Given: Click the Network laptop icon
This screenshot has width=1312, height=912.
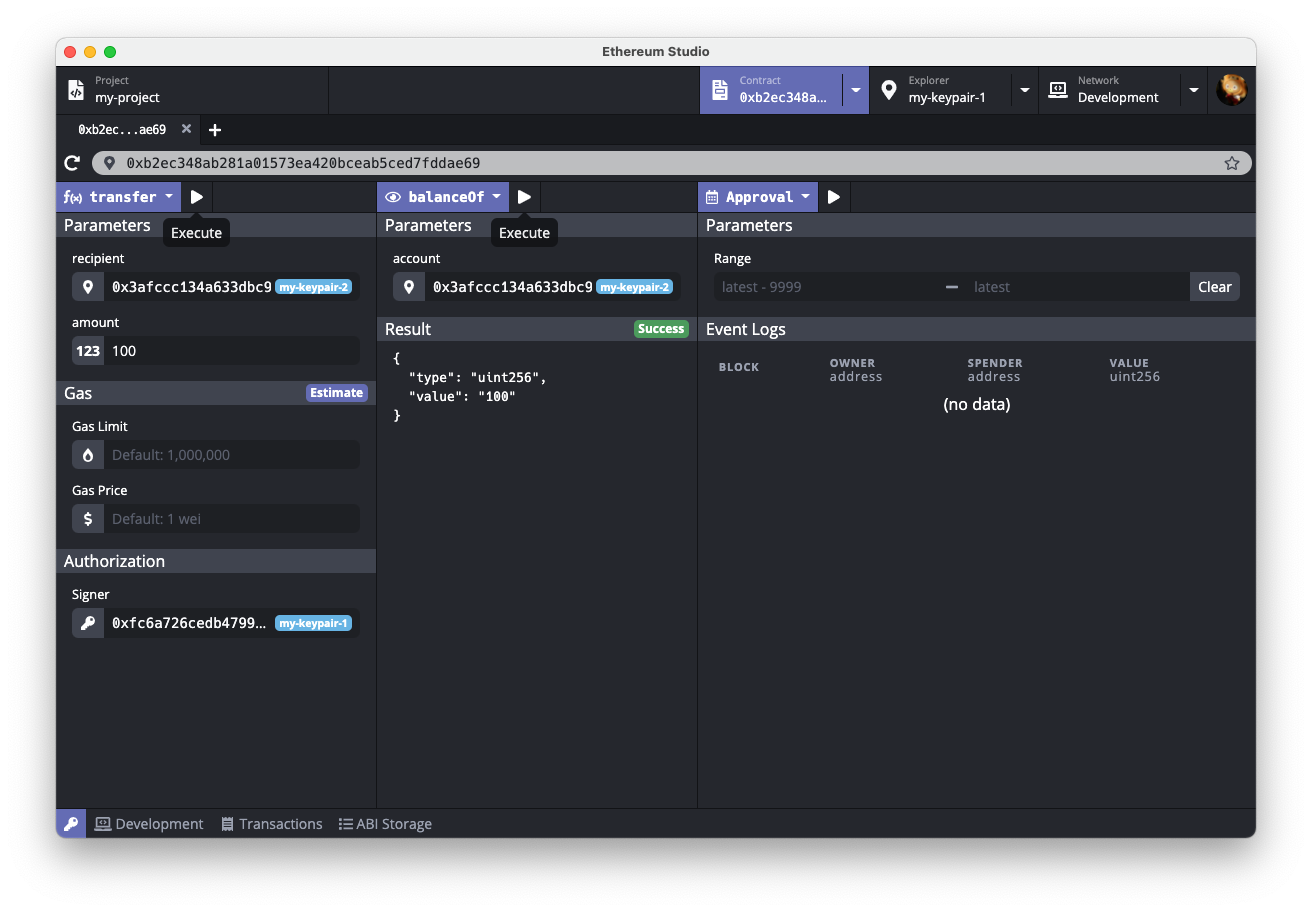Looking at the screenshot, I should (1057, 90).
